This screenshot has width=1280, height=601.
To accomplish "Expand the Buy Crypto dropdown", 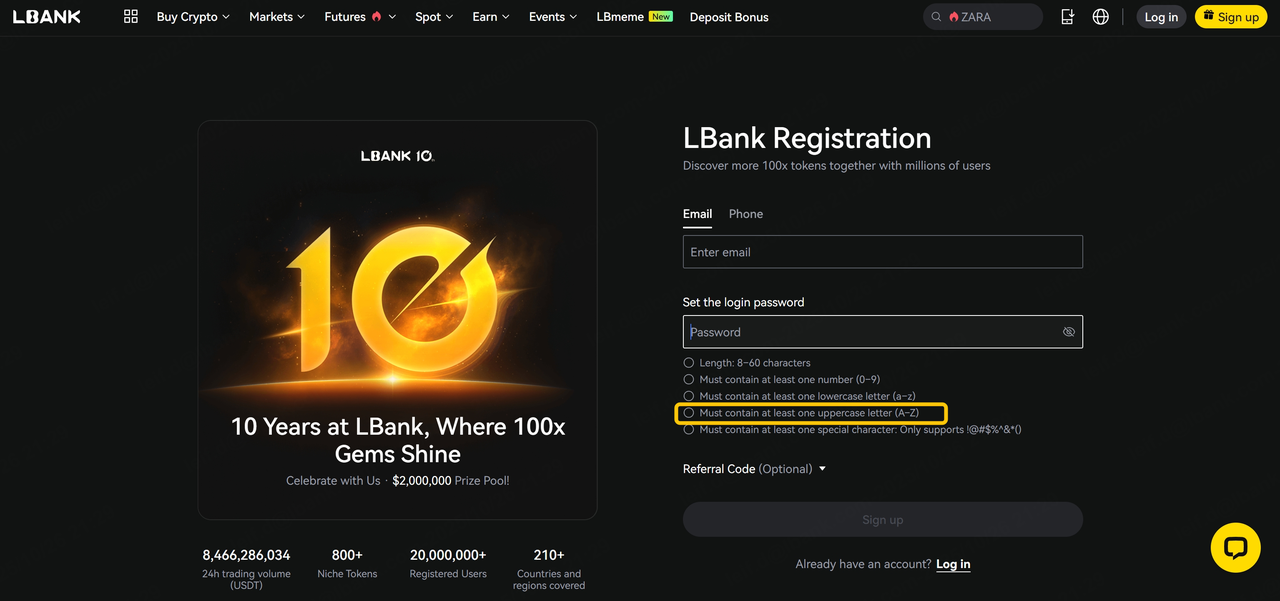I will (193, 17).
